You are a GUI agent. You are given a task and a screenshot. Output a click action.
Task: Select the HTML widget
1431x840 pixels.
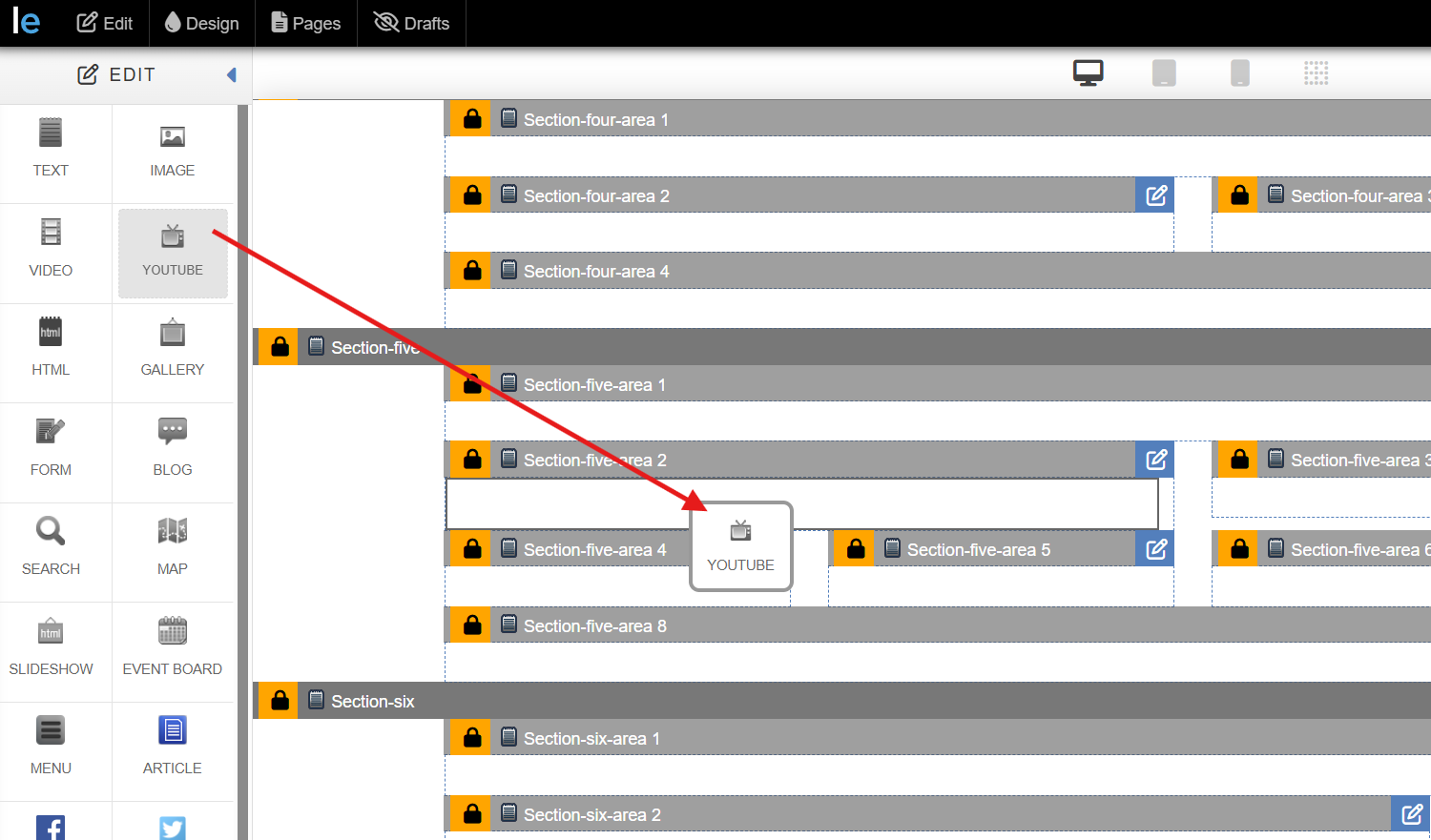(51, 347)
